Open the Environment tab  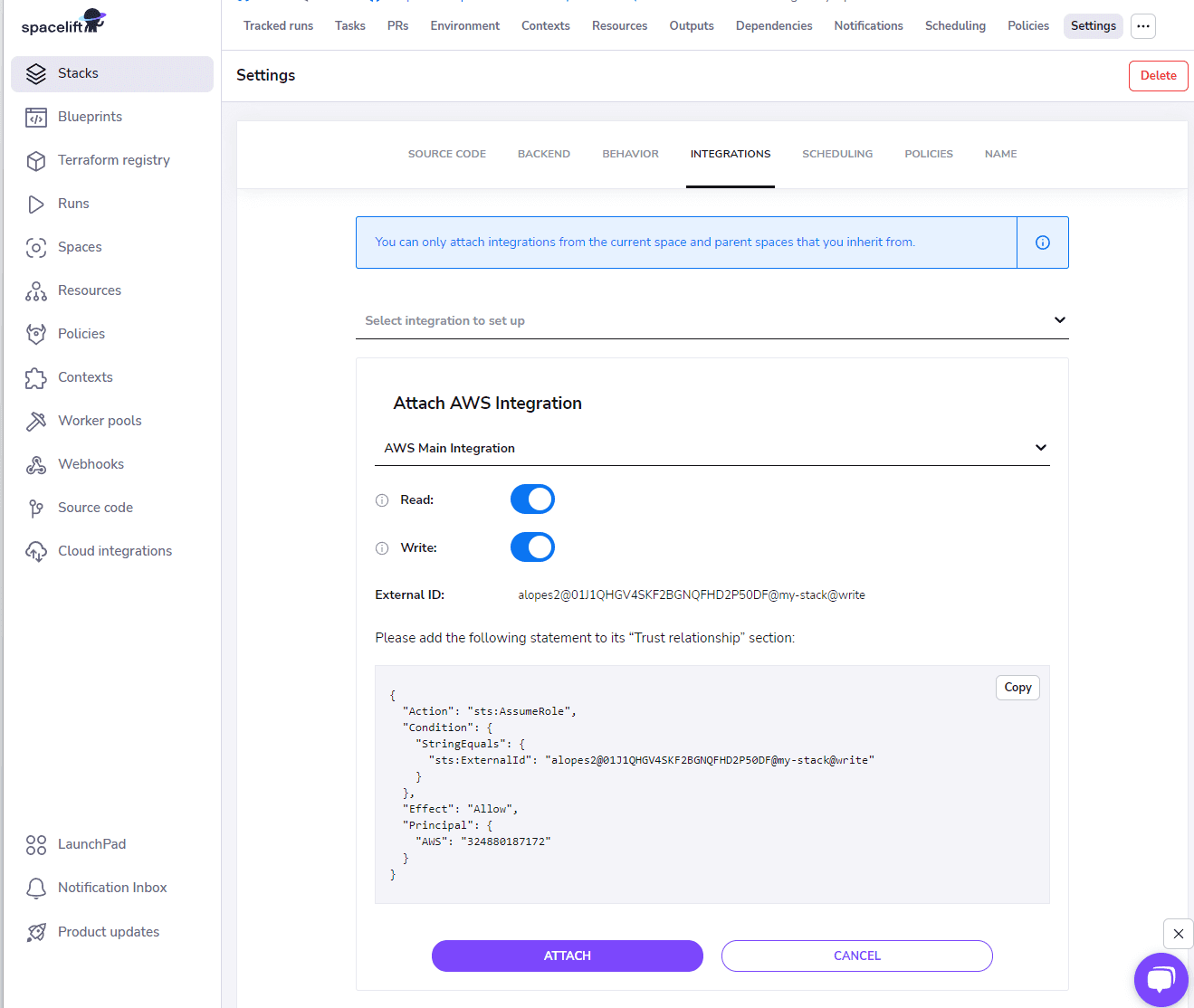click(x=465, y=26)
